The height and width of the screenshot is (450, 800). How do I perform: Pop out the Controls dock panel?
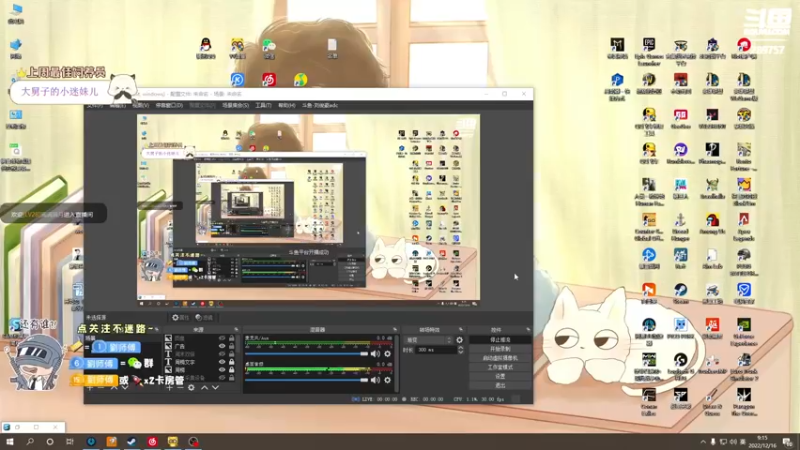[x=528, y=330]
